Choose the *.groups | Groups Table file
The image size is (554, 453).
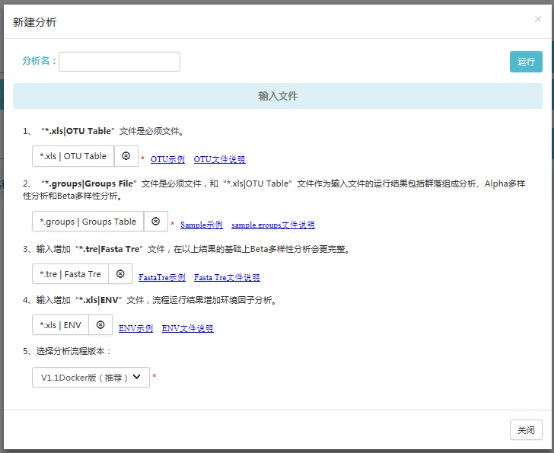pos(88,222)
